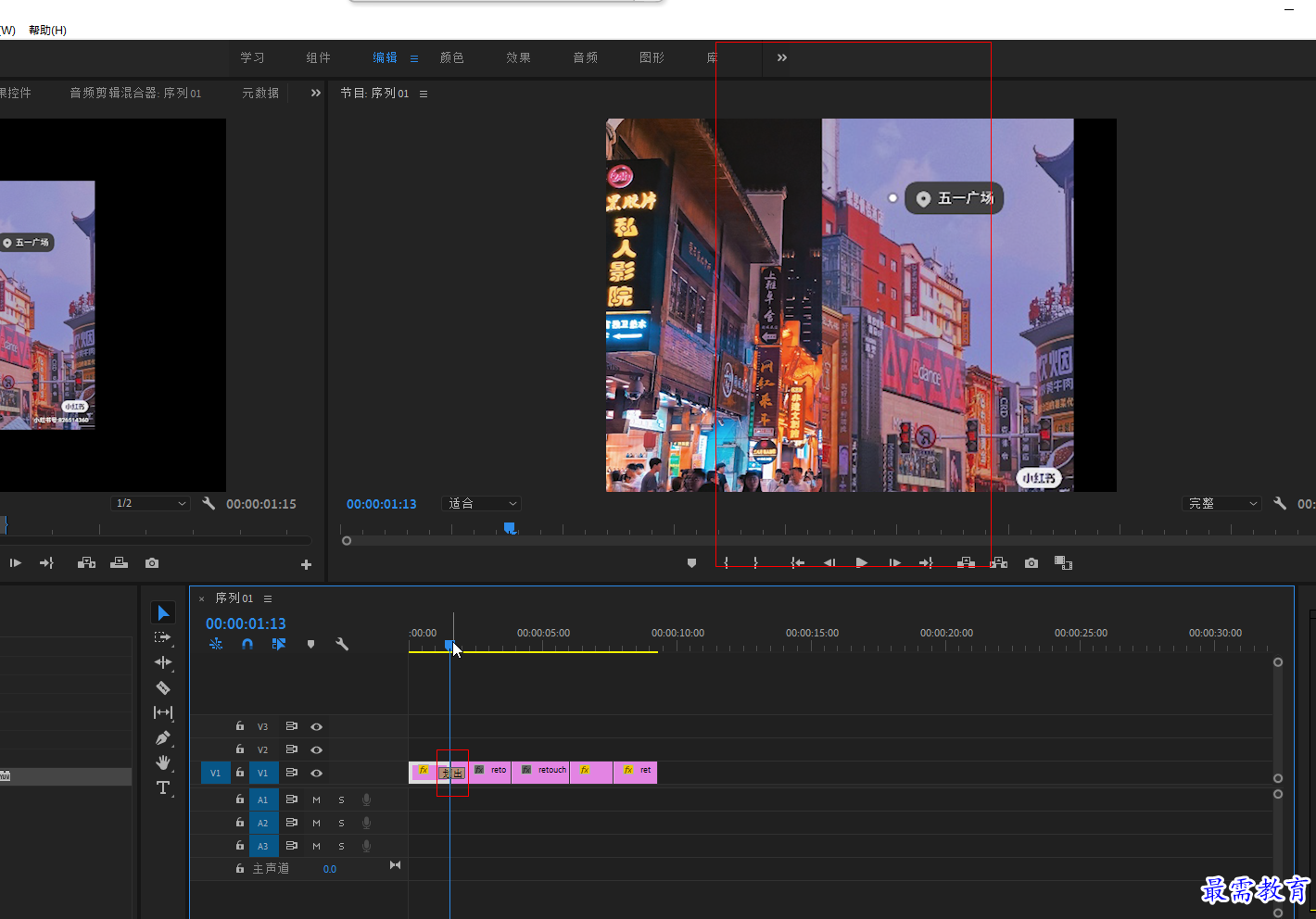Open Comparison View in Program monitor
The width and height of the screenshot is (1316, 919).
(1063, 563)
